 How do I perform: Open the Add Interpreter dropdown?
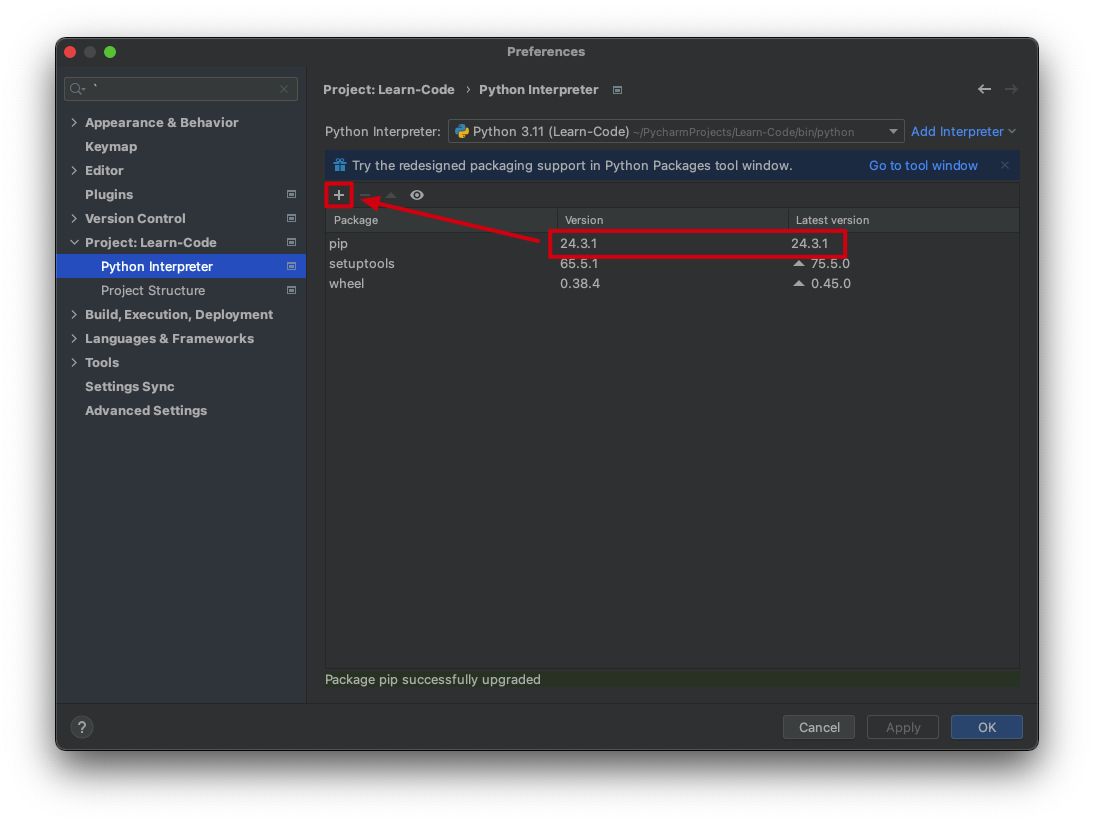(962, 131)
